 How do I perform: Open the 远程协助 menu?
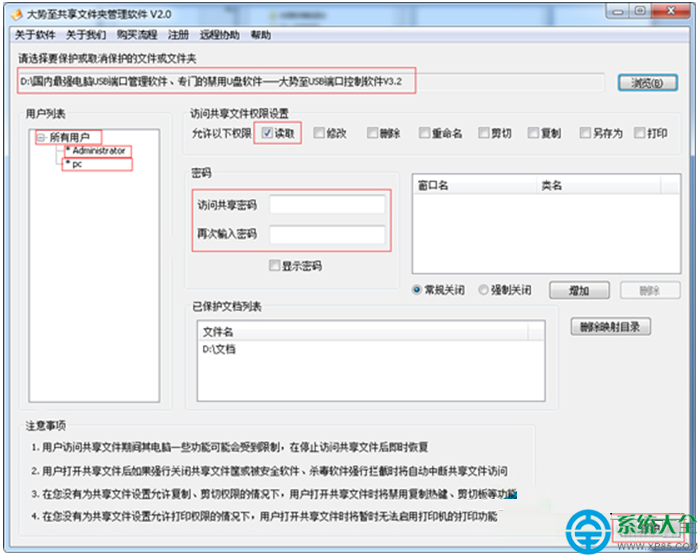pyautogui.click(x=219, y=35)
